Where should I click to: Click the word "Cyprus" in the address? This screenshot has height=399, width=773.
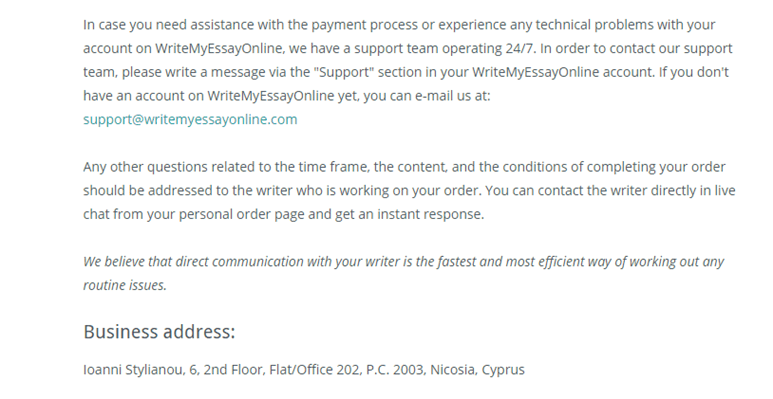503,370
